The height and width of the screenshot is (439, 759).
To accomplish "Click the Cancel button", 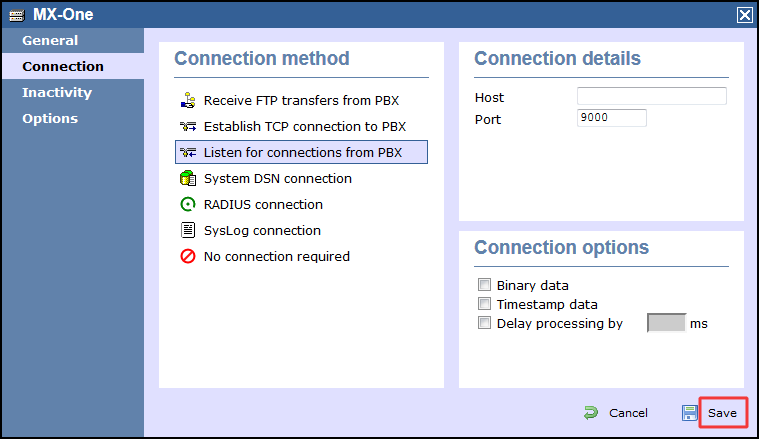I will 628,413.
